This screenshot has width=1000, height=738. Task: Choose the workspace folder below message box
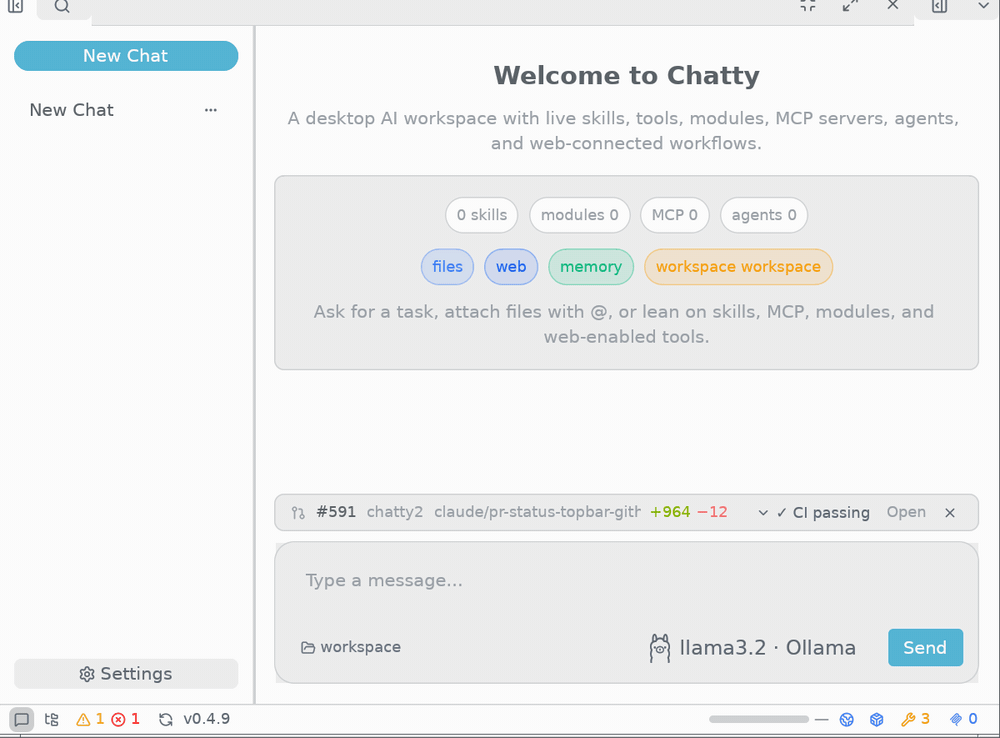tap(351, 647)
